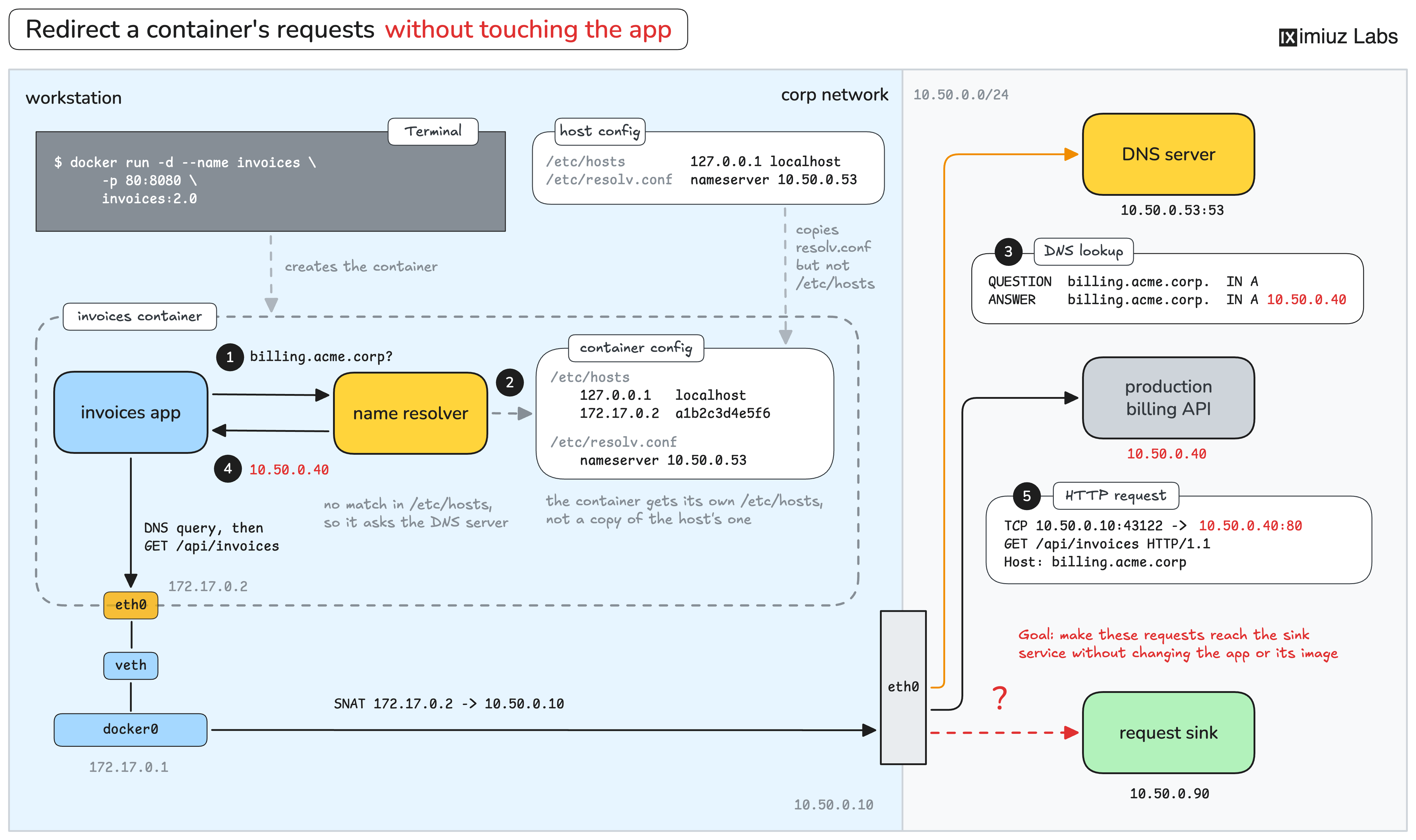The height and width of the screenshot is (840, 1416).
Task: Click the invoices app box
Action: click(130, 412)
